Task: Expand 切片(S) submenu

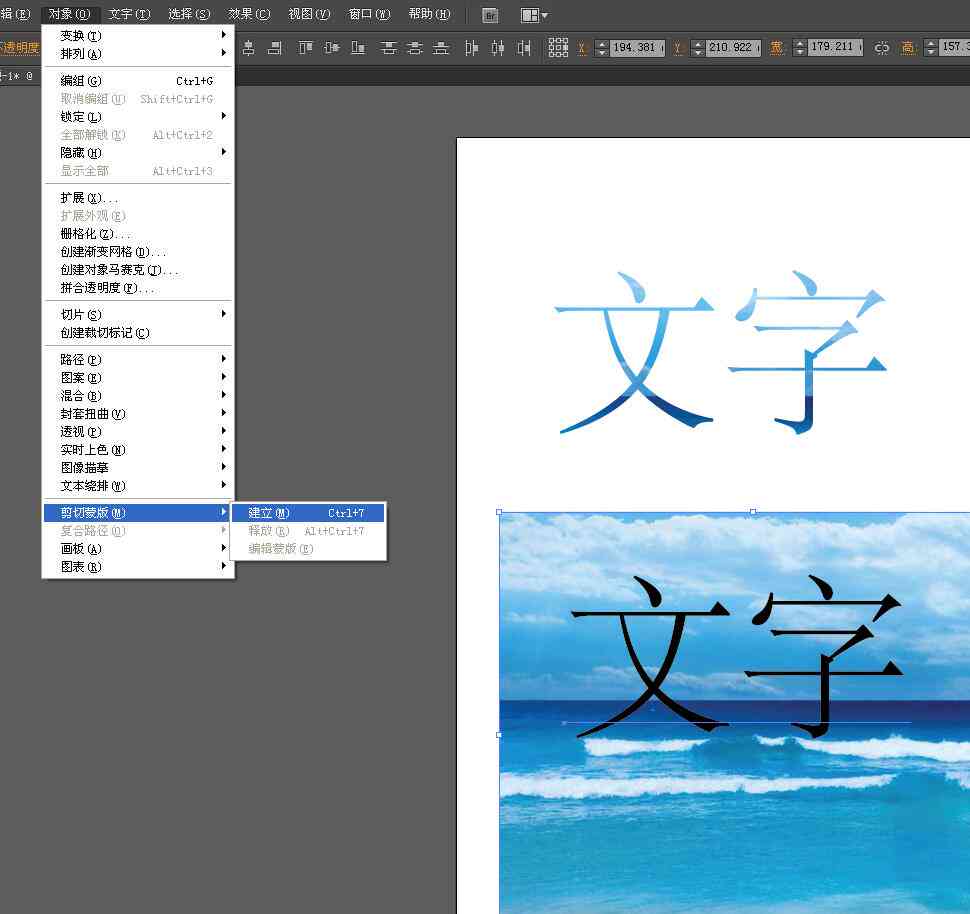Action: 138,315
